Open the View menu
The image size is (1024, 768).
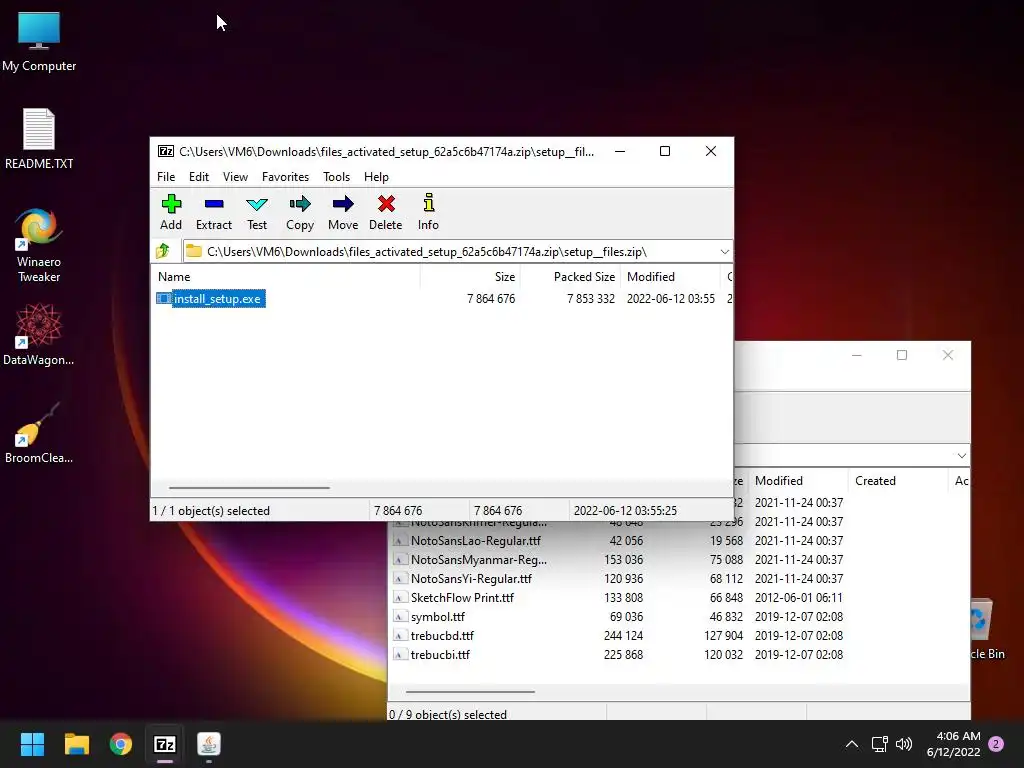(235, 177)
